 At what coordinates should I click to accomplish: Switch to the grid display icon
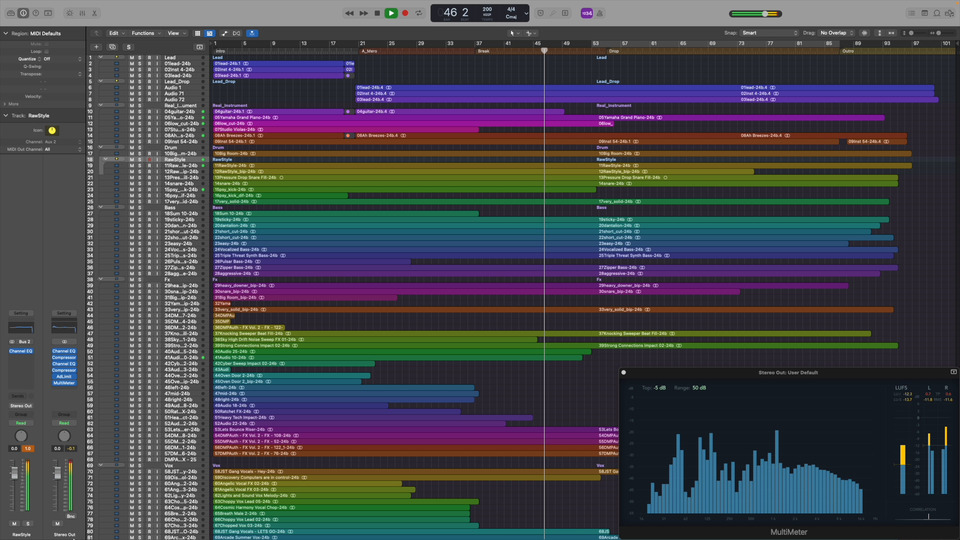click(x=197, y=33)
